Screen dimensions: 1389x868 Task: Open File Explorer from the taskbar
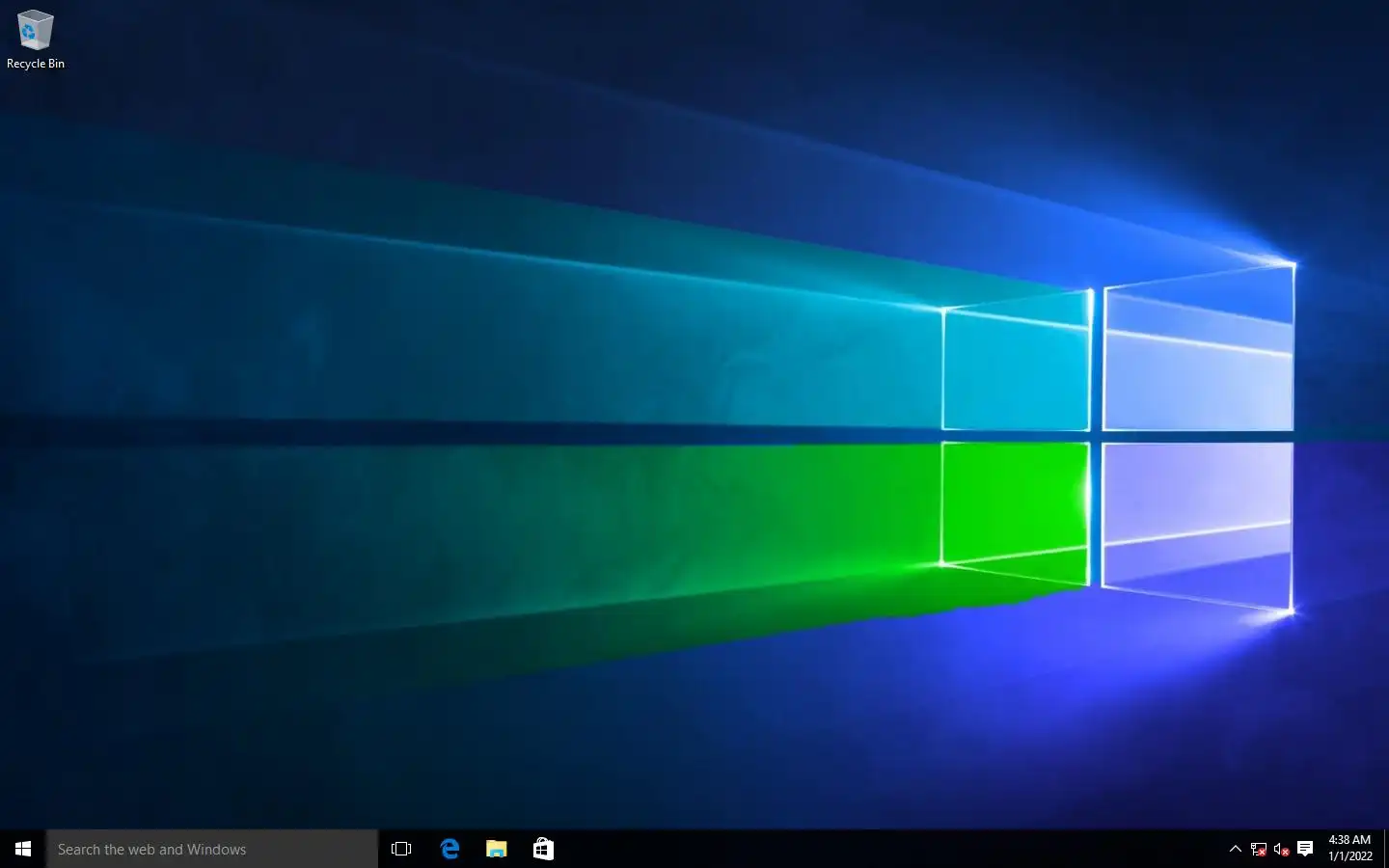point(496,849)
